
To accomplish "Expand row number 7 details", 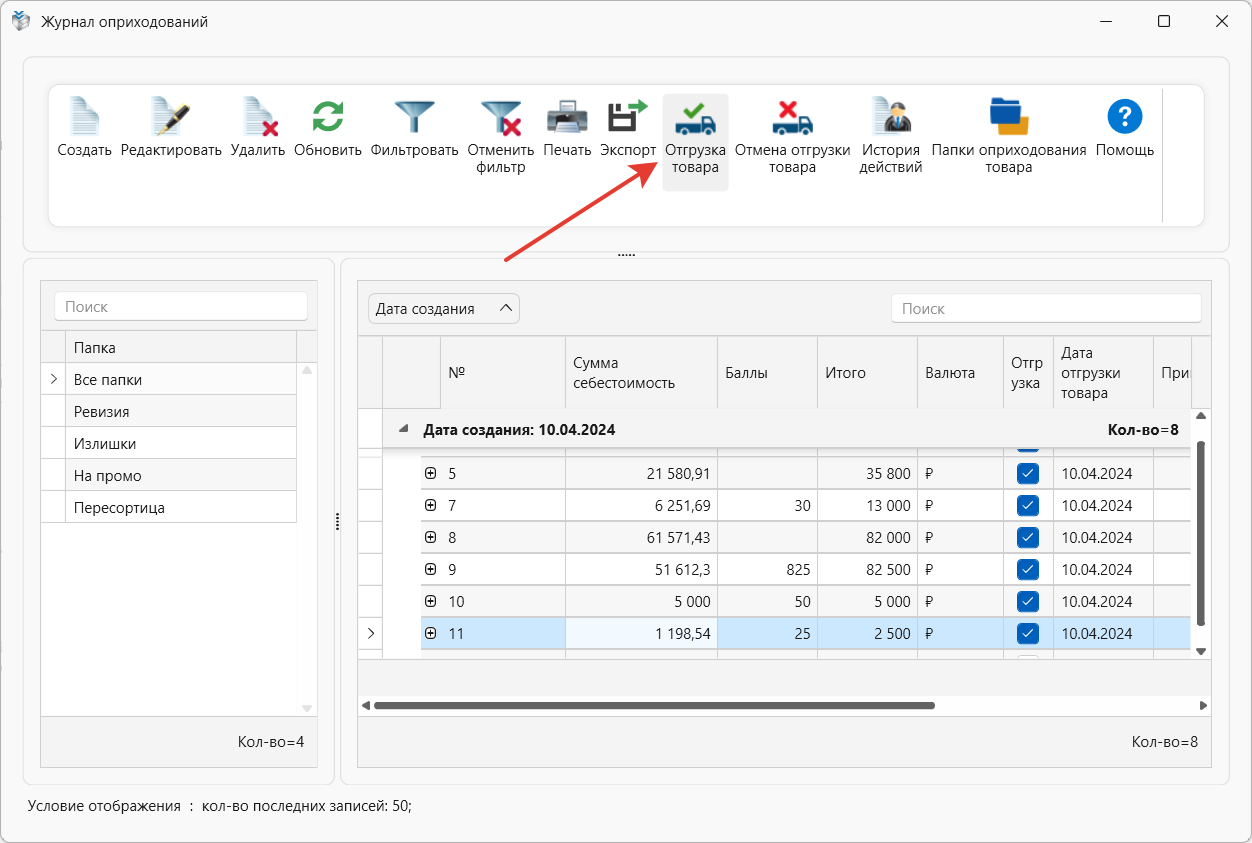I will pos(431,505).
